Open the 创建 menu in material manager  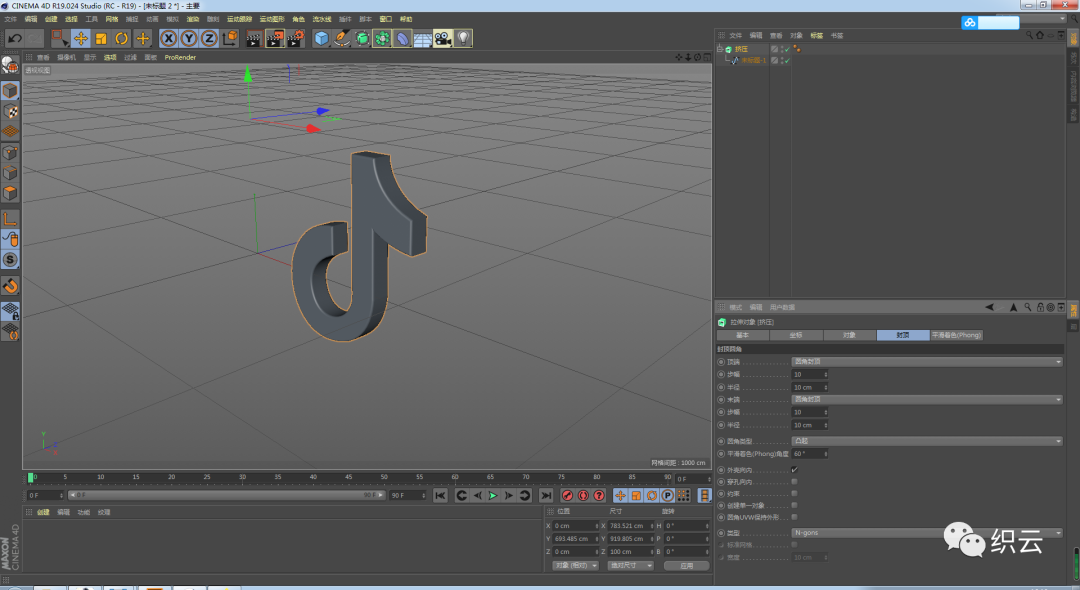pyautogui.click(x=43, y=512)
